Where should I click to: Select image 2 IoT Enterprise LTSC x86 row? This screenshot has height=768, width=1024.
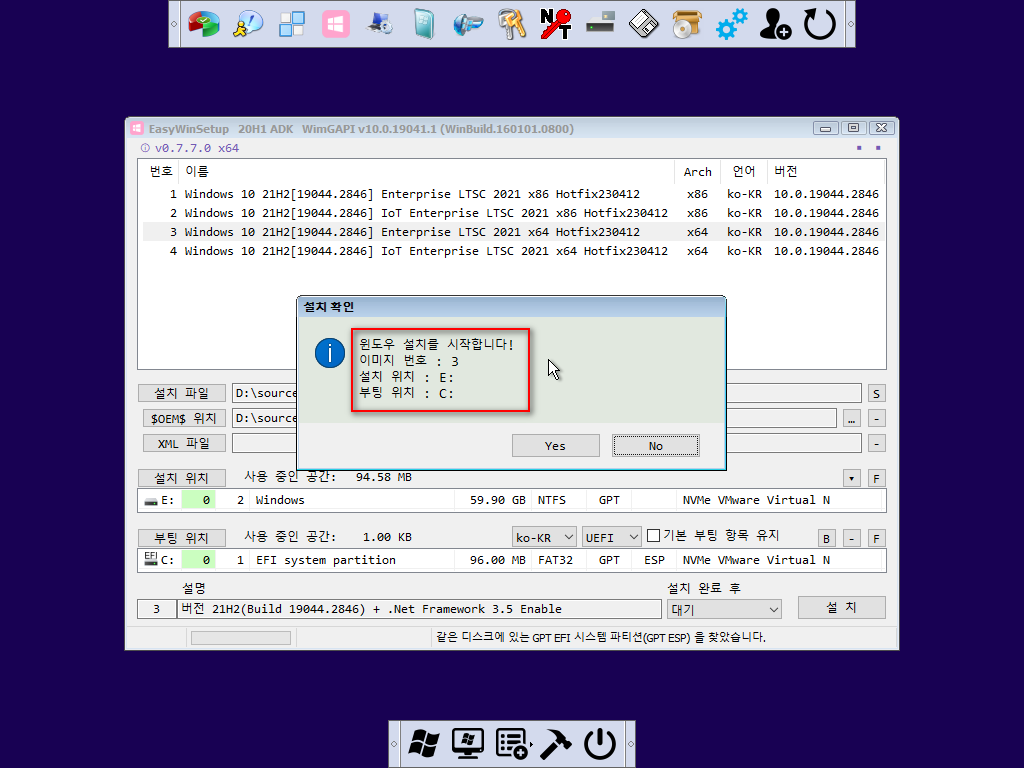(512, 213)
